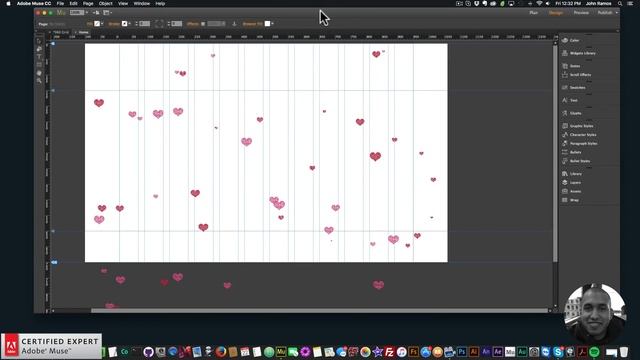Click the stroke weight input field
Screen dimensions: 640x360
click(x=144, y=24)
